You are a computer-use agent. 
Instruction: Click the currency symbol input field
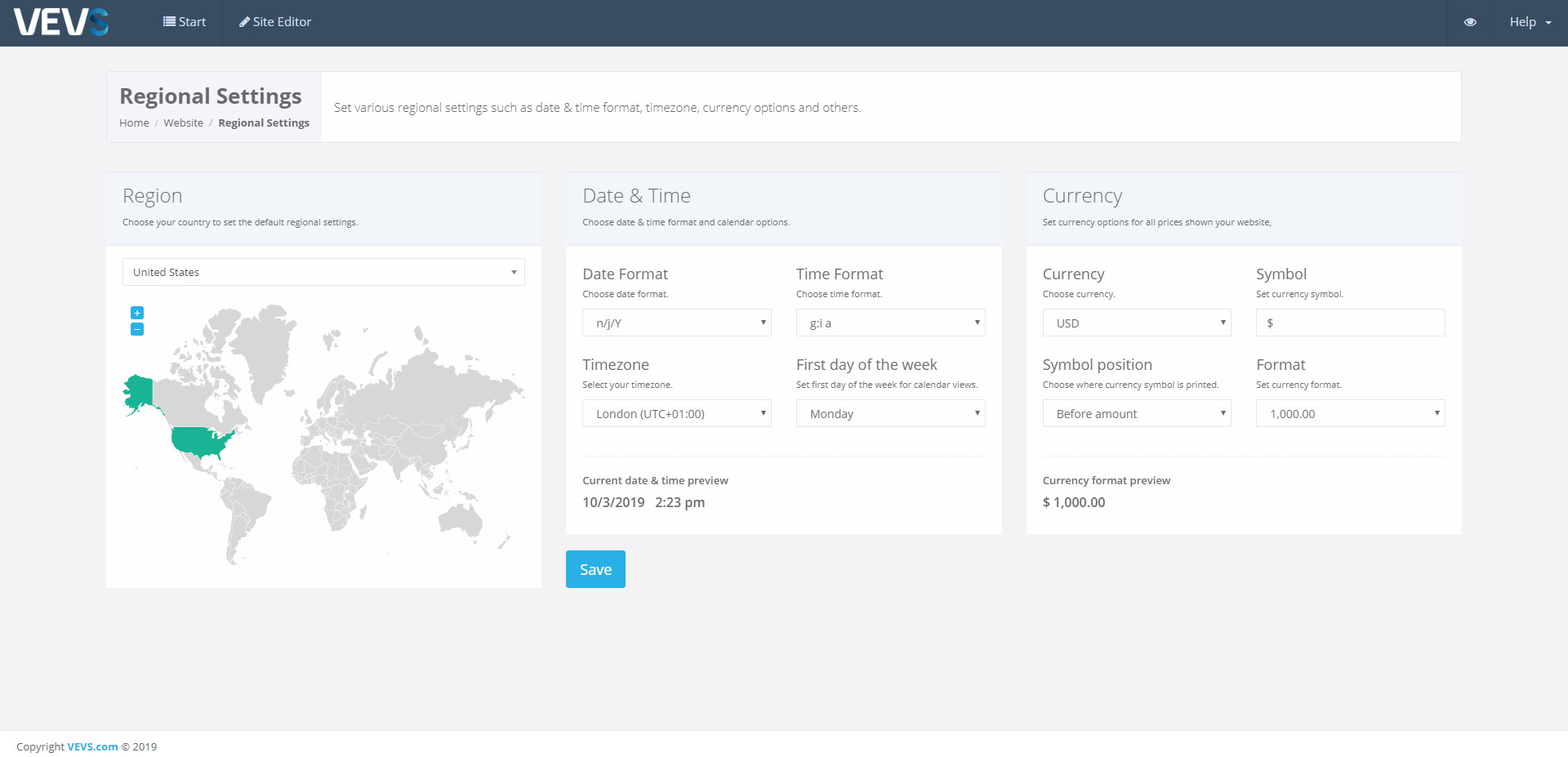[1350, 323]
